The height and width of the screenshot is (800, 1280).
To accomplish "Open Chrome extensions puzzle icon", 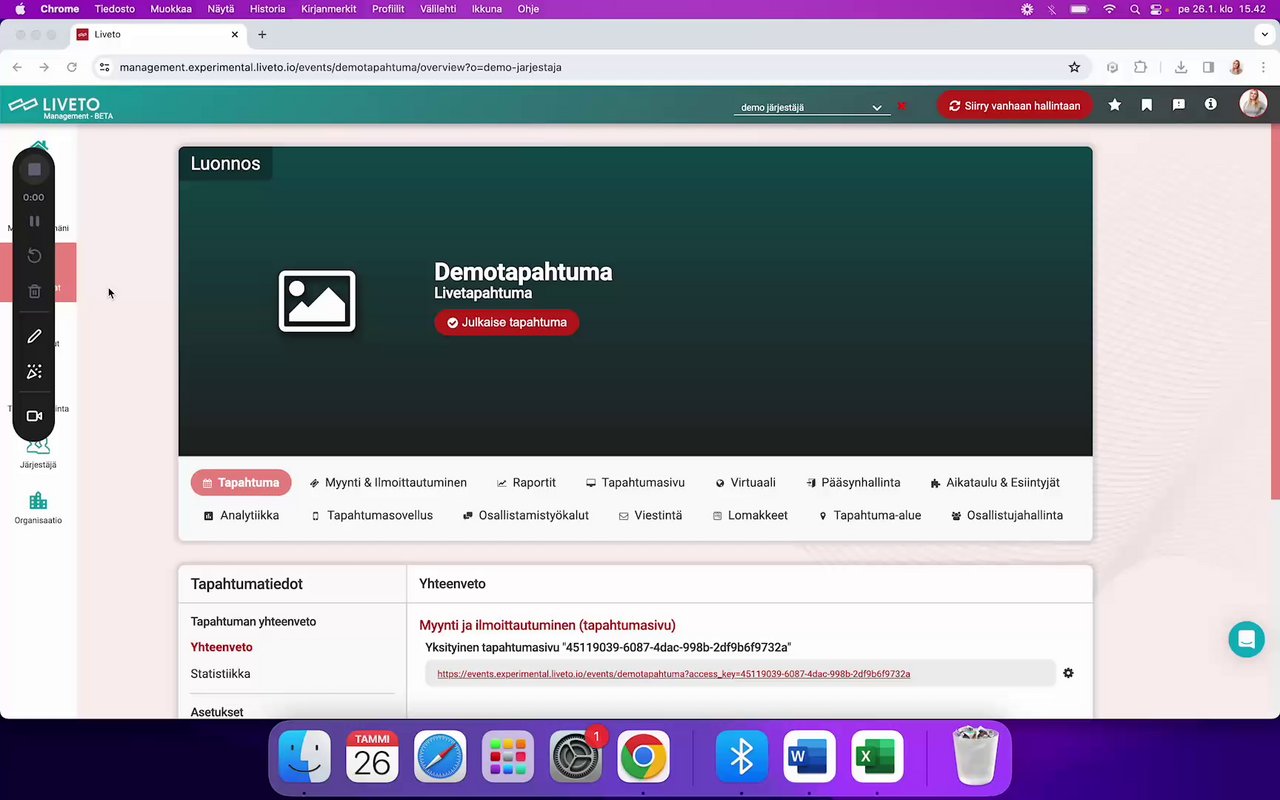I will [x=1140, y=67].
